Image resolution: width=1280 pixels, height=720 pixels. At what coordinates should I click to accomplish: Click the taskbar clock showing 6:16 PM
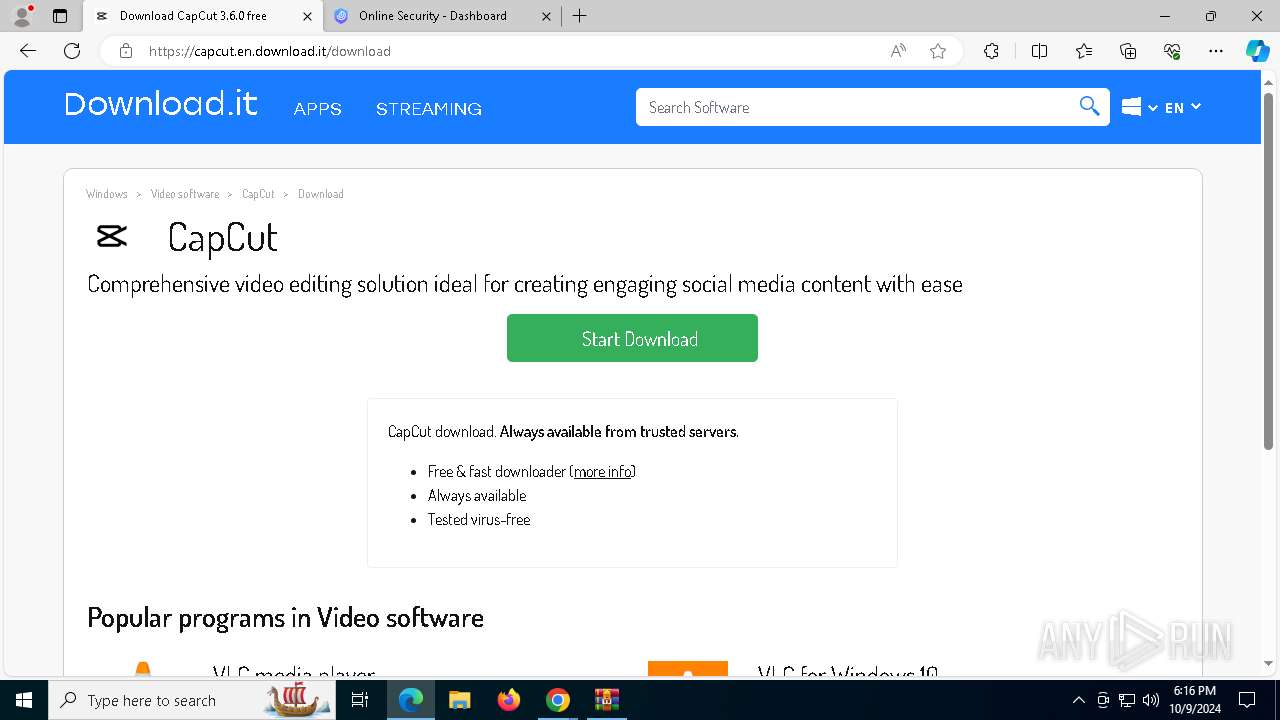(1195, 700)
